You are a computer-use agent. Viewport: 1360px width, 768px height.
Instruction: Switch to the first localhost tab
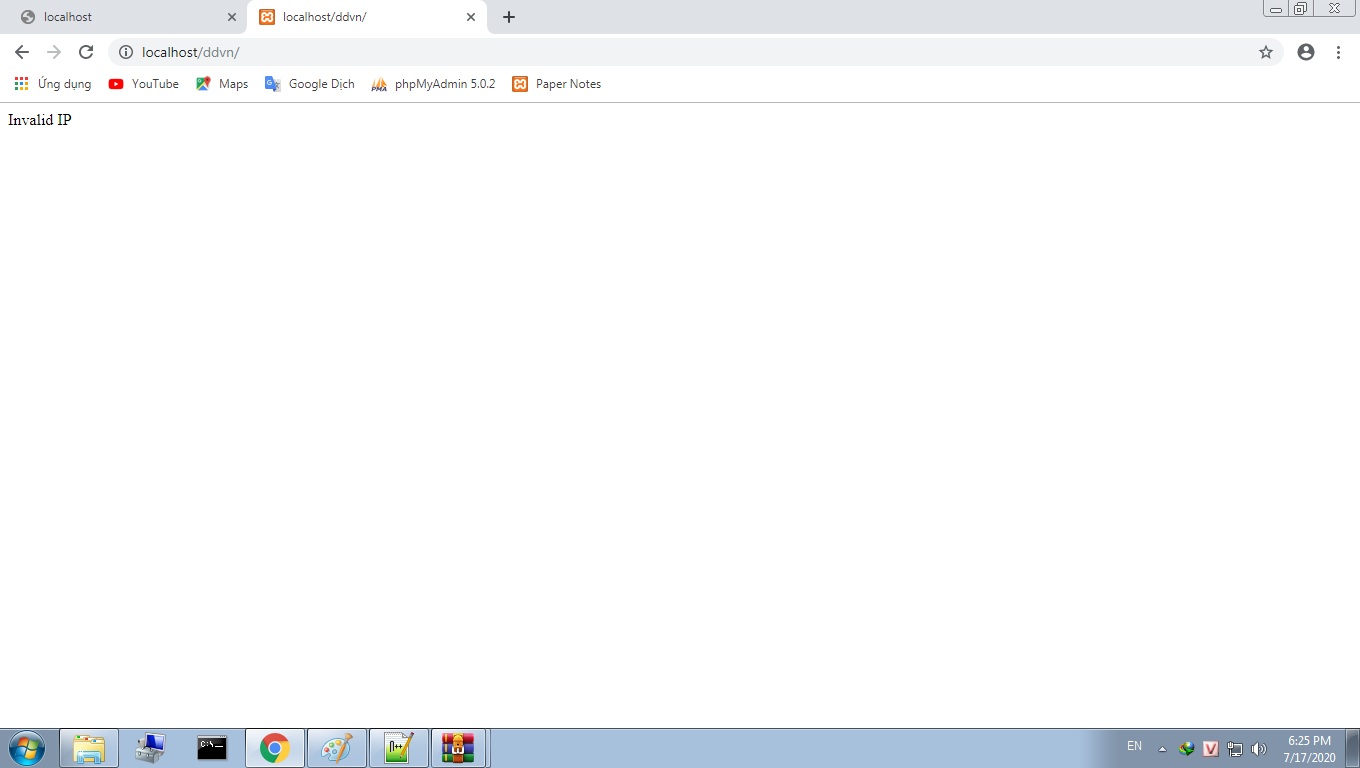(x=120, y=17)
